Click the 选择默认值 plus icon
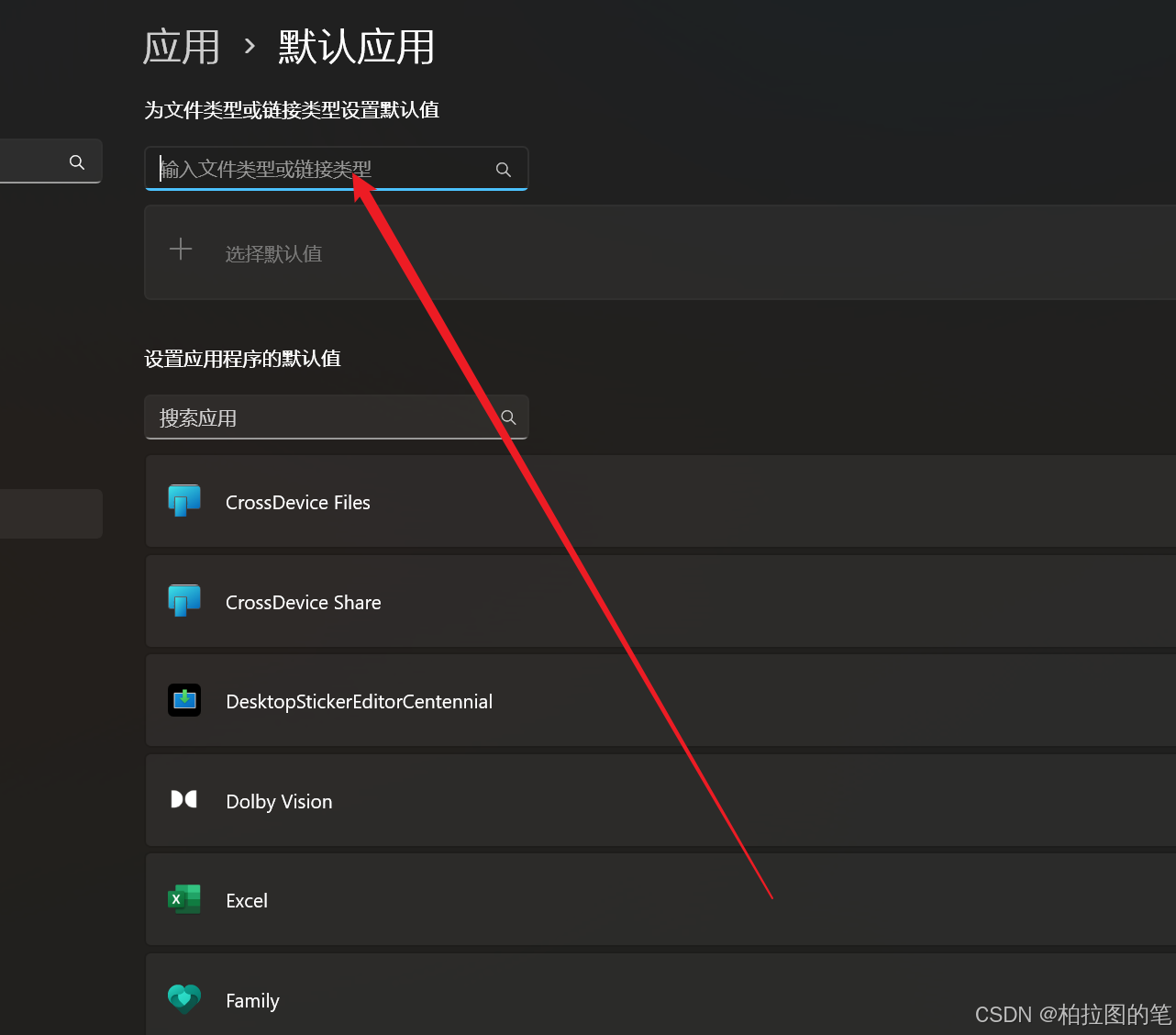This screenshot has height=1035, width=1176. (181, 250)
